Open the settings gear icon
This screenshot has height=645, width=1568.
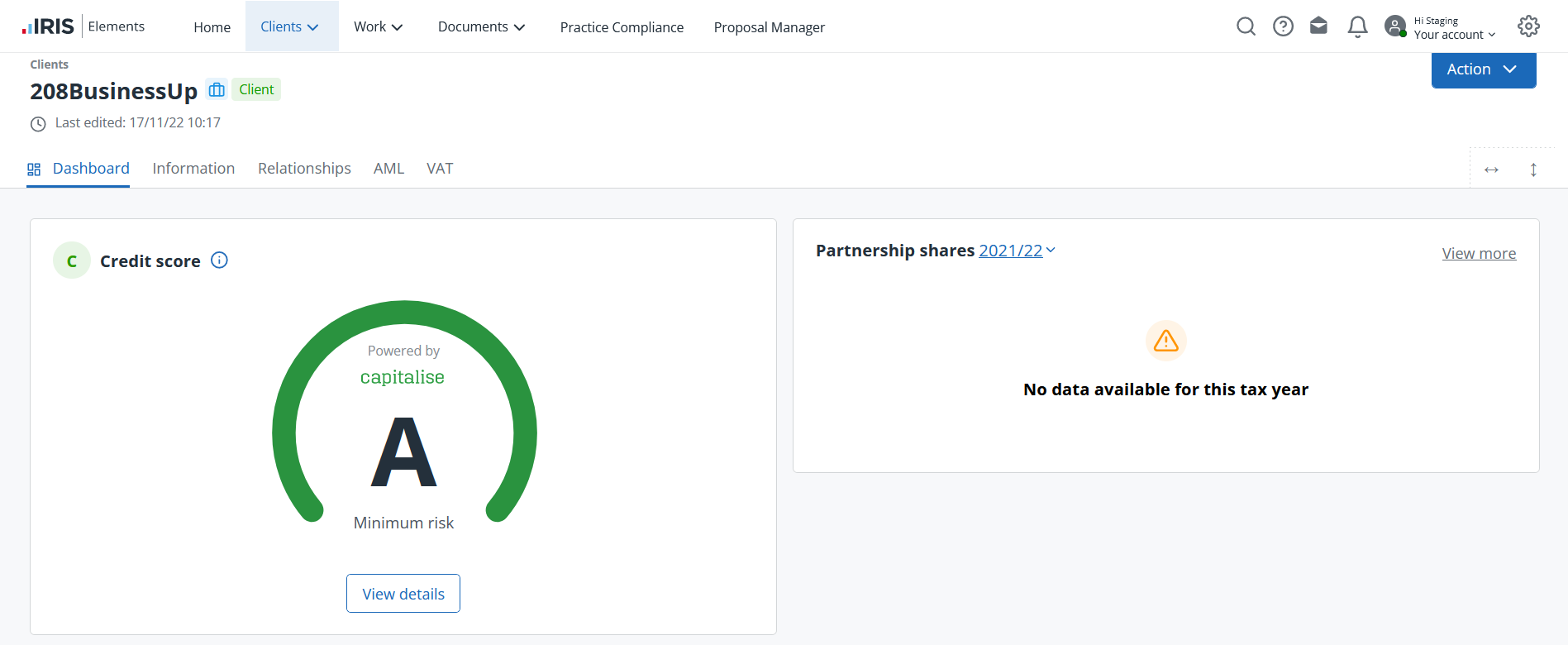click(1528, 26)
